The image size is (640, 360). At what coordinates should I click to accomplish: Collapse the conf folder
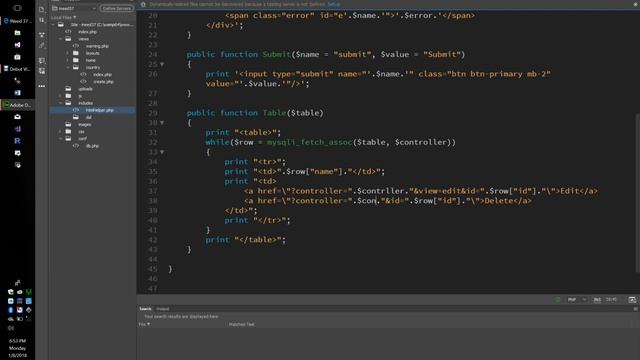point(60,138)
